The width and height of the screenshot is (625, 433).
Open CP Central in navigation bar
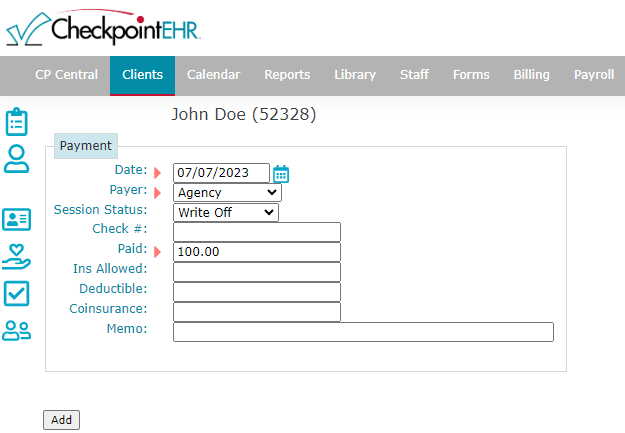66,75
